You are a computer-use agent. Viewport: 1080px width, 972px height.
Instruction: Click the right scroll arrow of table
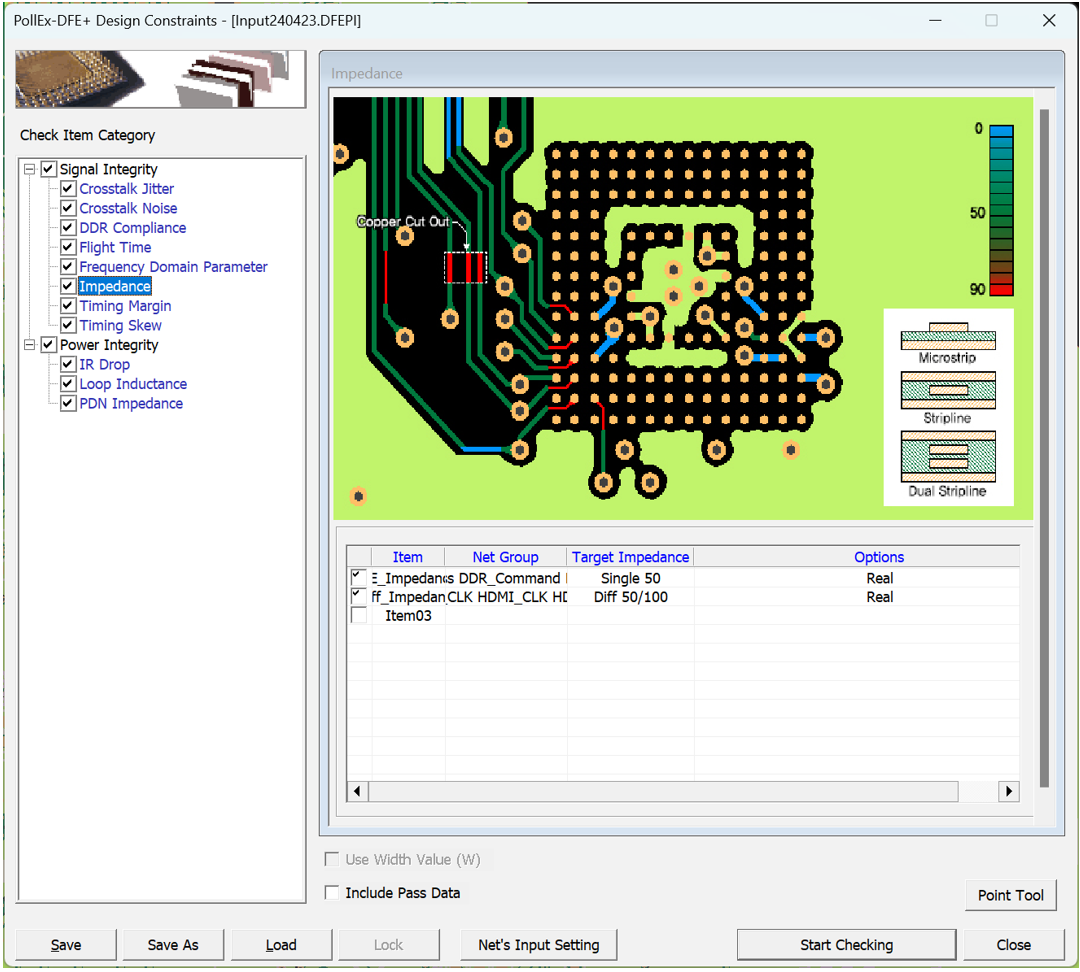1009,792
